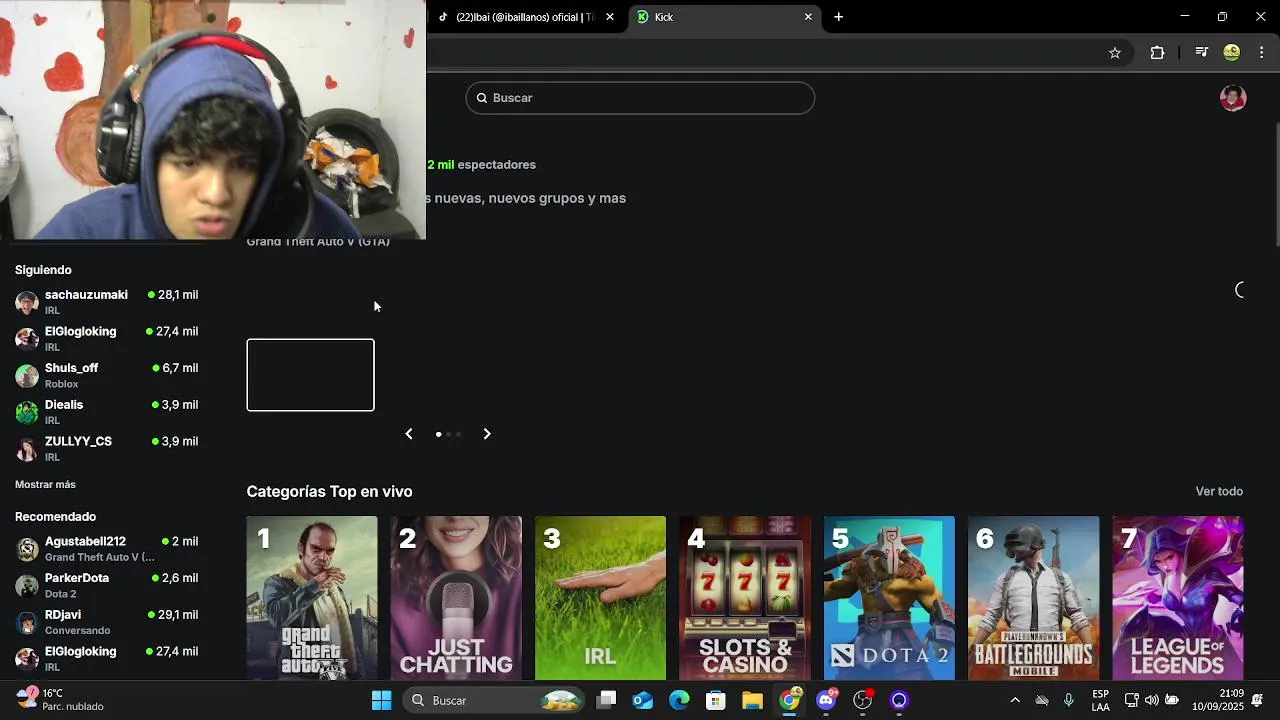Image resolution: width=1280 pixels, height=720 pixels.
Task: Open ZULLYY_CS channel in sidebar
Action: tap(107, 449)
